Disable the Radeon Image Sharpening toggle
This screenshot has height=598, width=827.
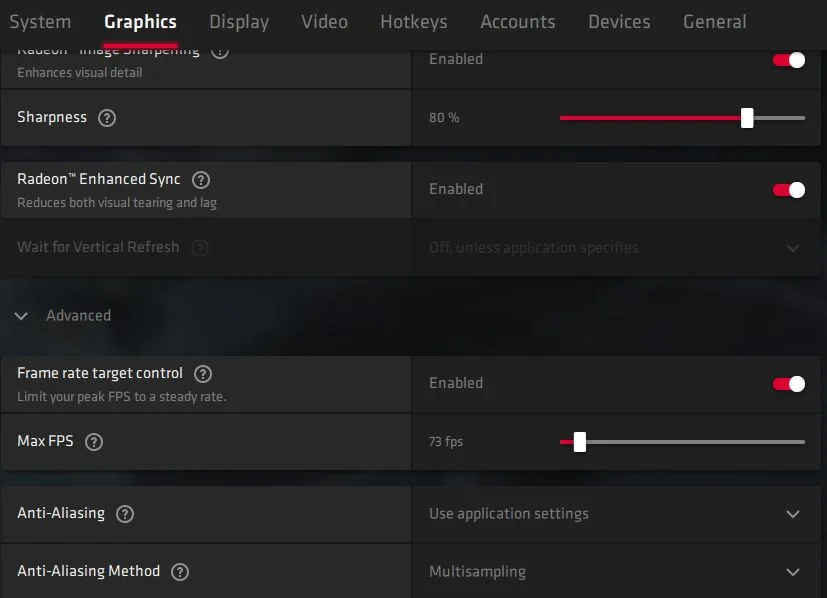788,60
